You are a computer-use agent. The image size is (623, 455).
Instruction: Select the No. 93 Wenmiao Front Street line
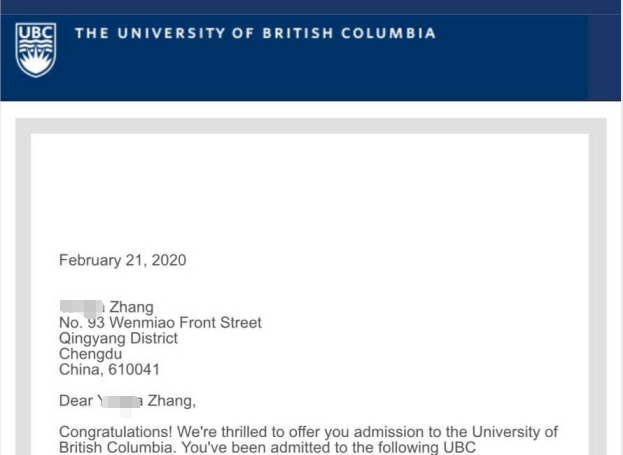[160, 323]
